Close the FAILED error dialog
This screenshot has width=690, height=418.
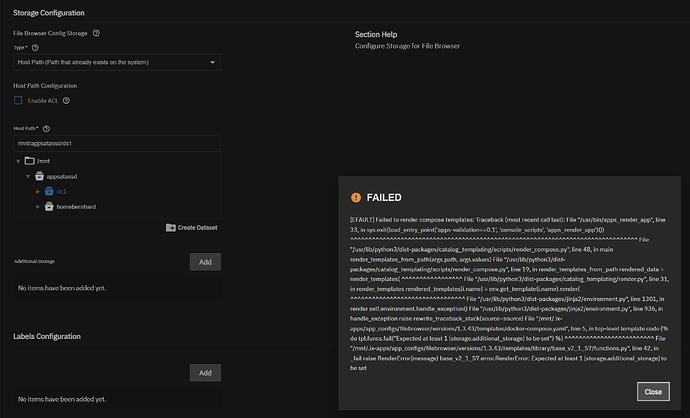point(652,391)
